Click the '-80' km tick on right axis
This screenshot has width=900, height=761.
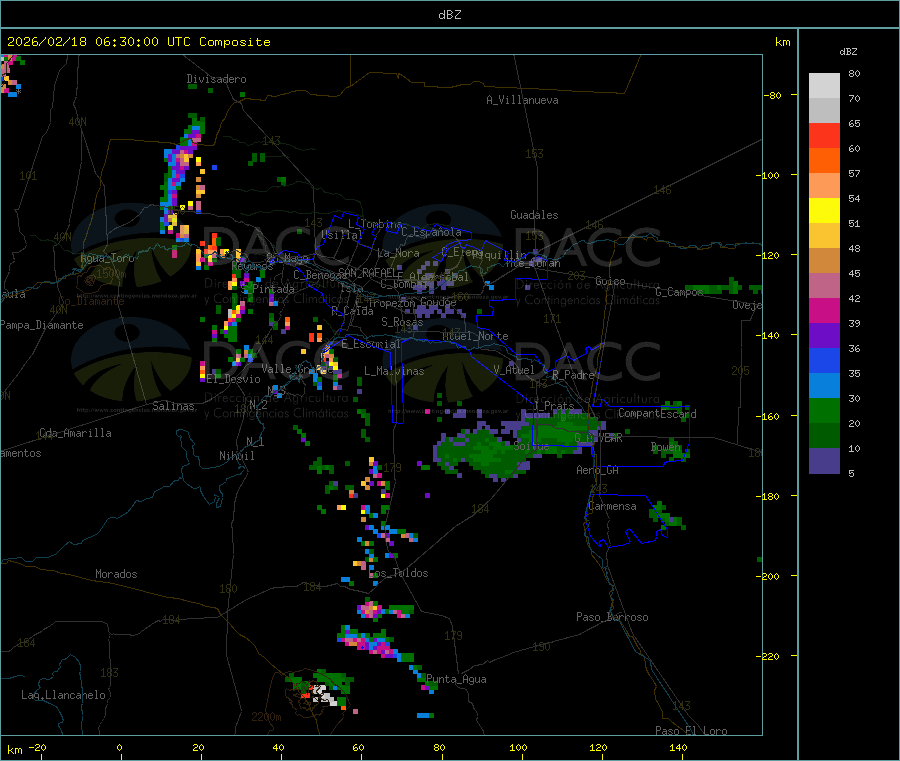point(772,95)
